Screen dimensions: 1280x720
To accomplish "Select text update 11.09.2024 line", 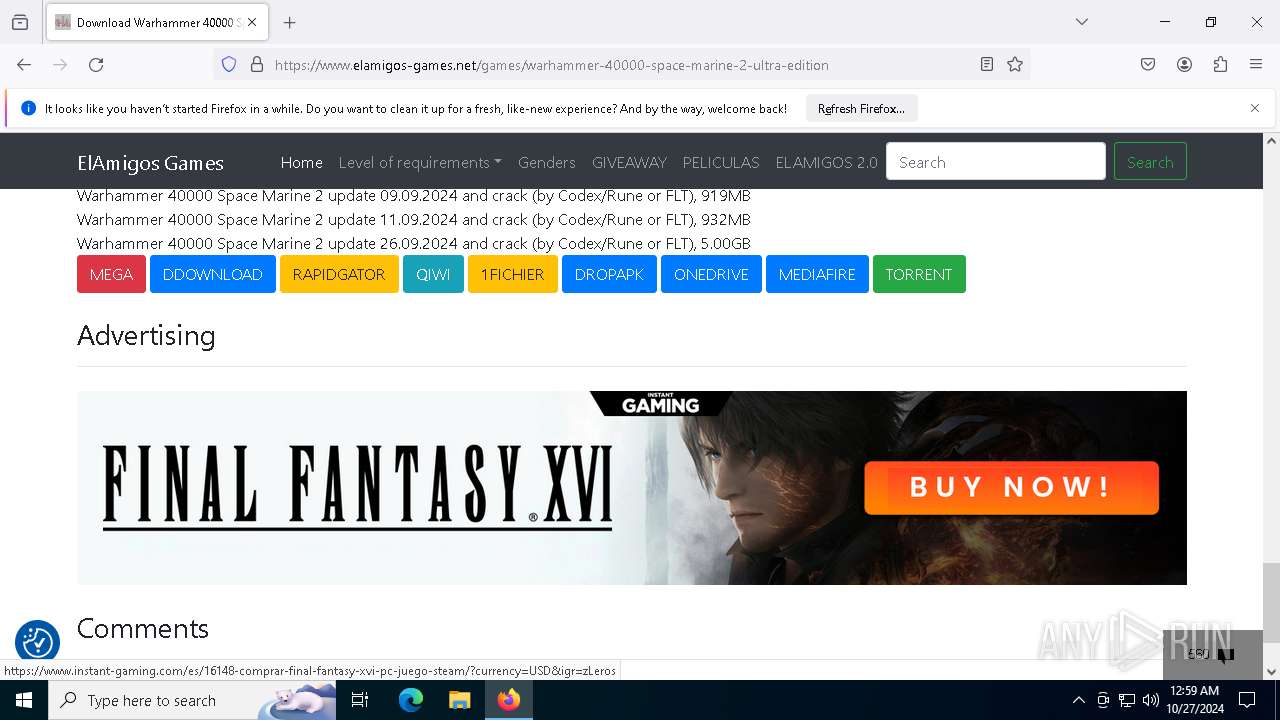I will pos(414,219).
